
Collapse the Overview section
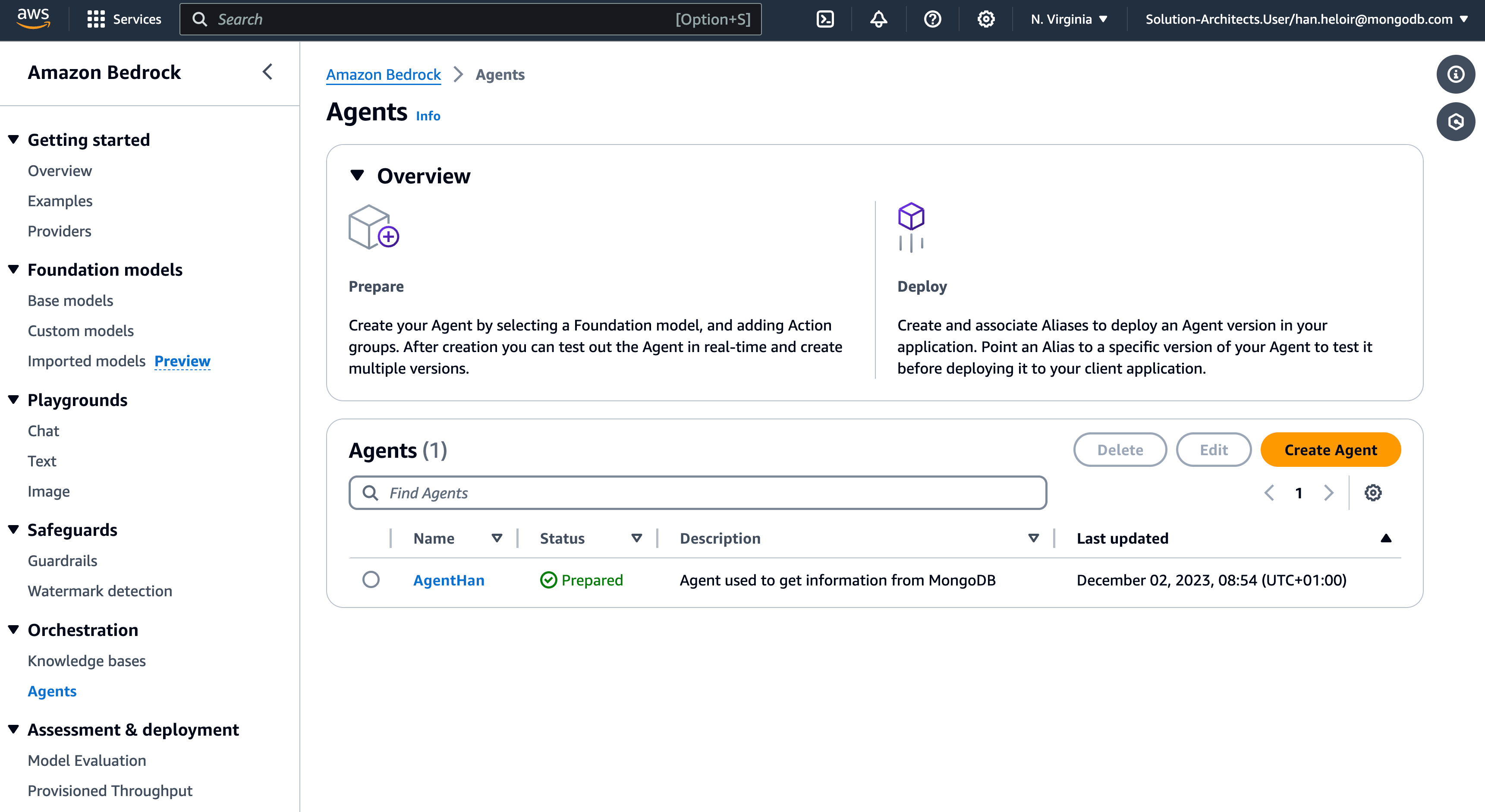(357, 175)
